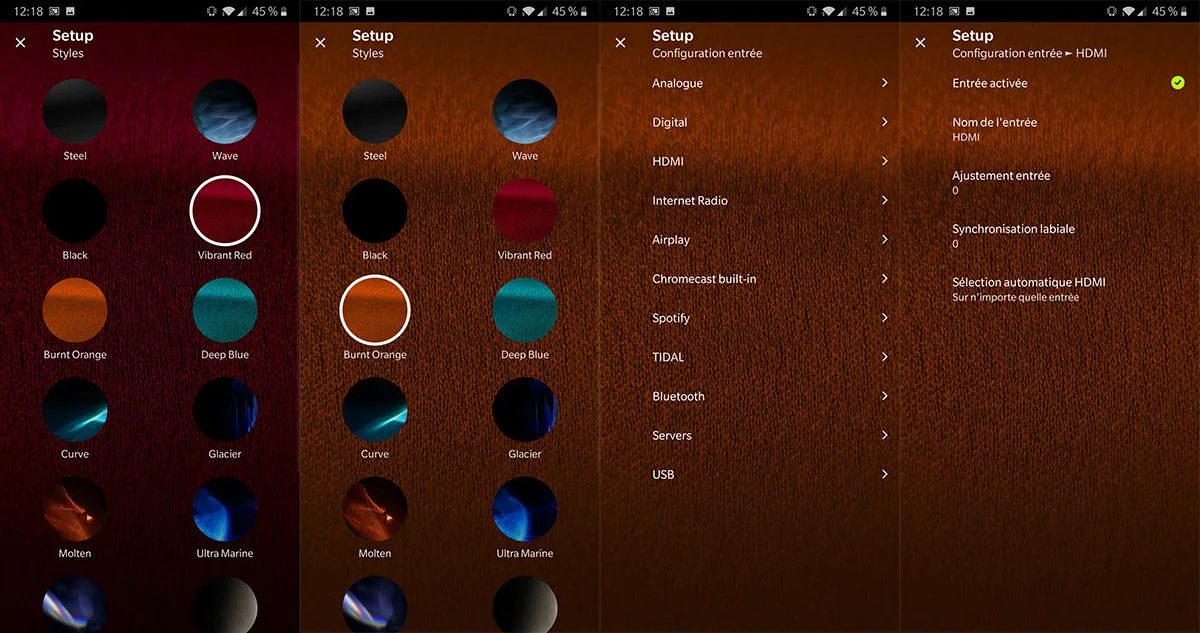Screen dimensions: 1200x633
Task: Expand the Spotify input chevron
Action: click(x=885, y=318)
